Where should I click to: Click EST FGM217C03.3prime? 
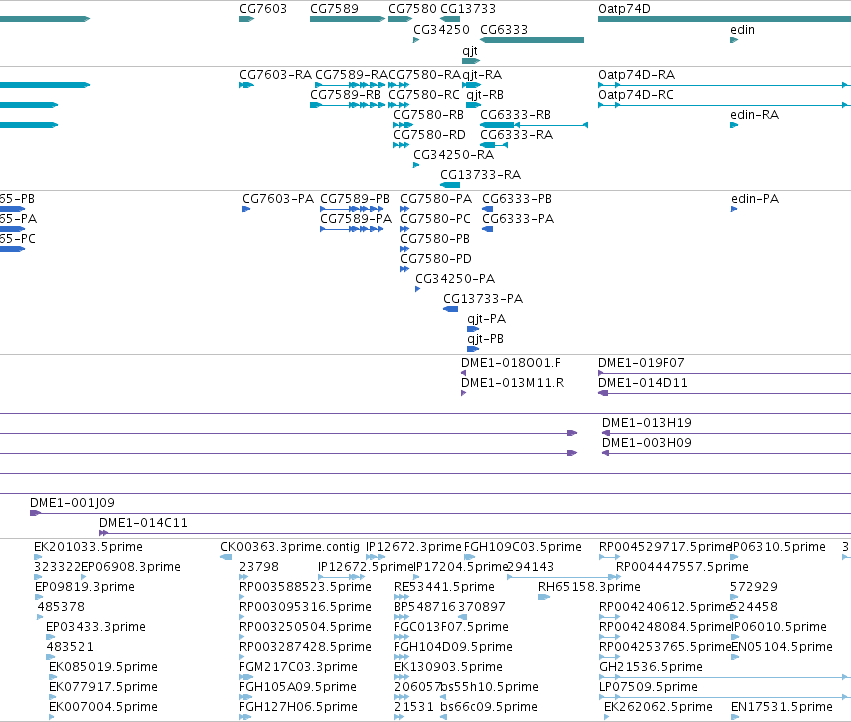coord(298,667)
